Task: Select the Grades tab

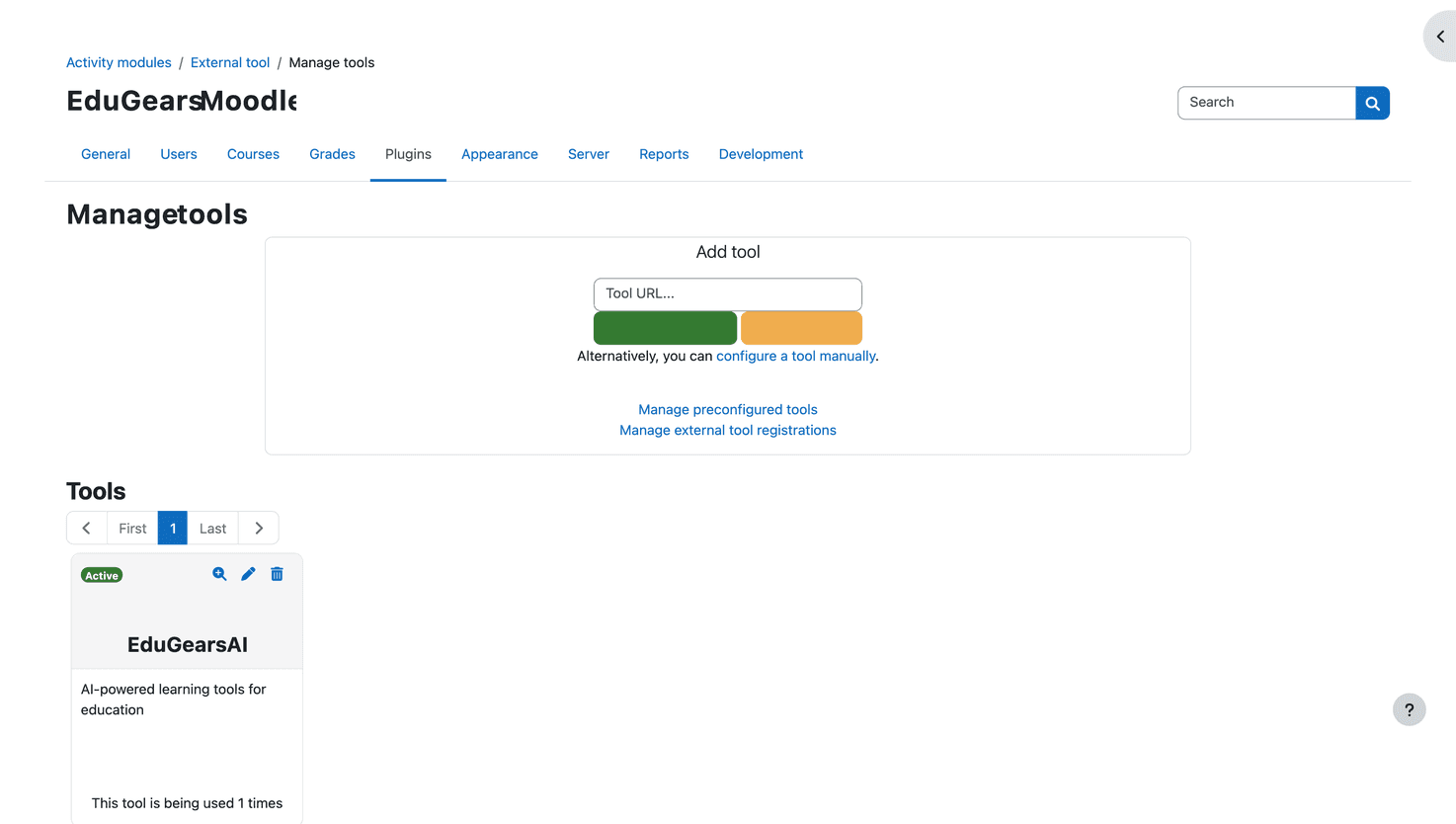Action: click(x=332, y=154)
